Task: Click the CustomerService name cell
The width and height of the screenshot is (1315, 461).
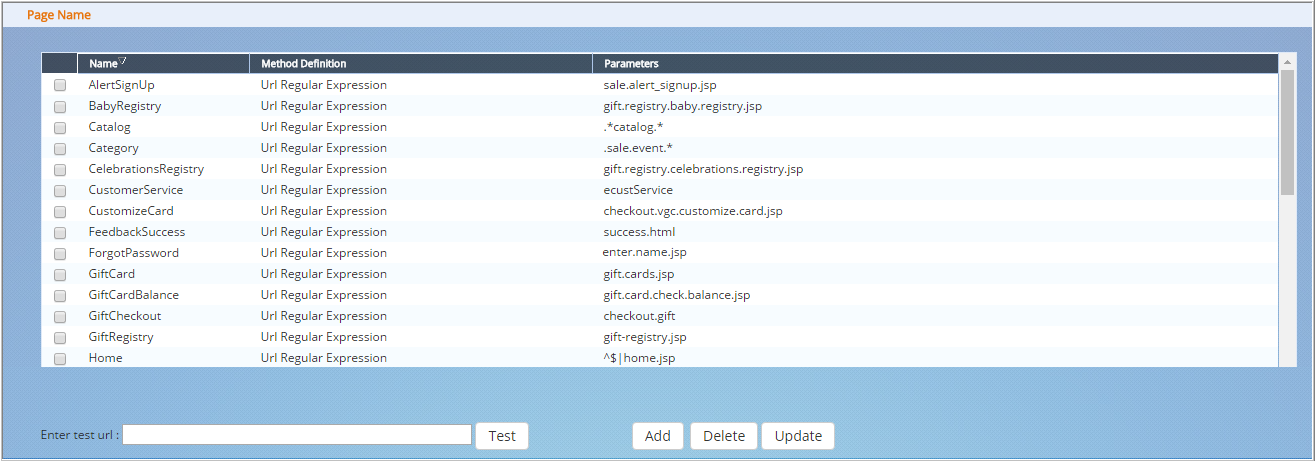Action: coord(135,190)
